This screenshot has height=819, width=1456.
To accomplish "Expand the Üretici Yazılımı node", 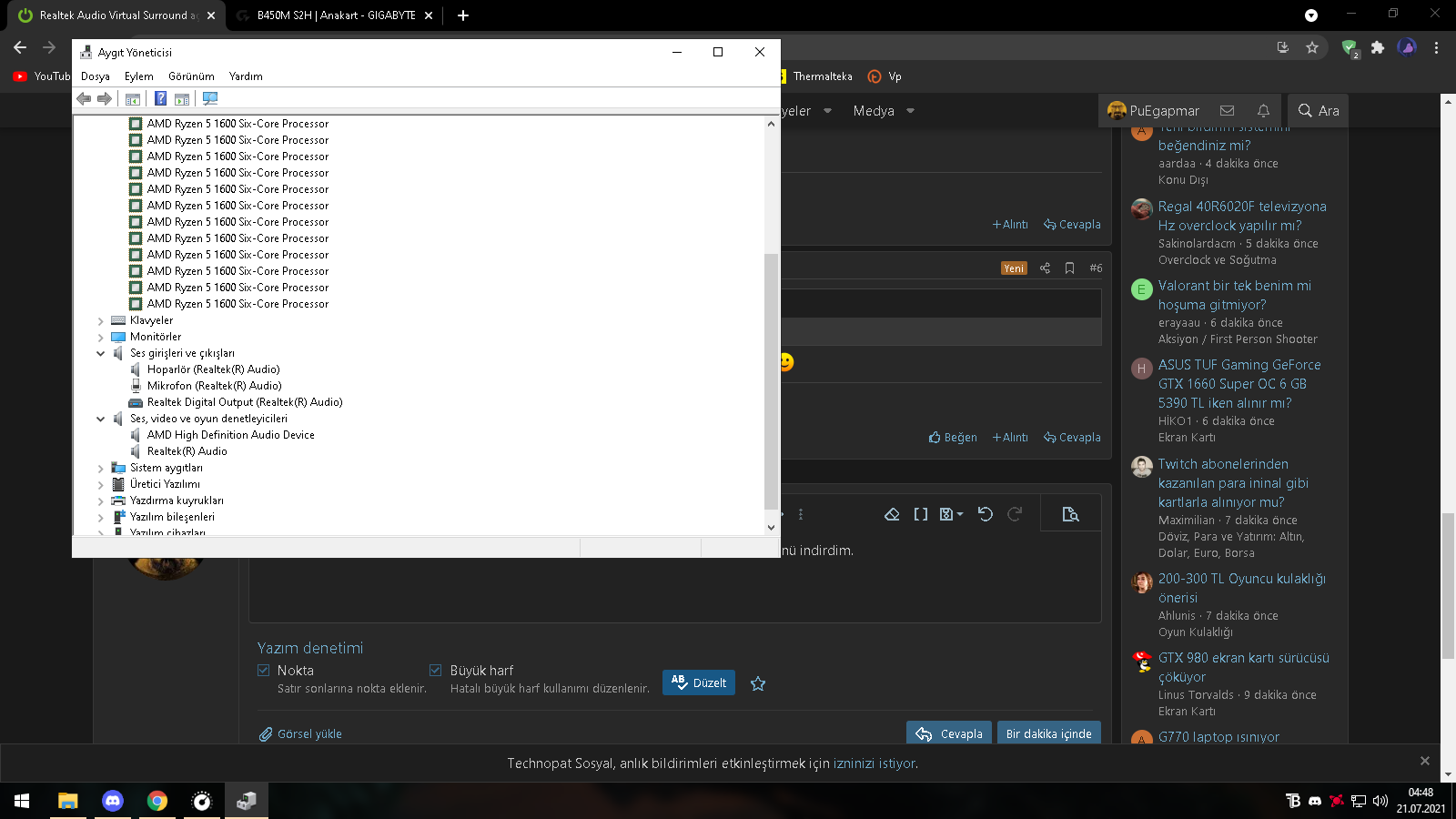I will point(101,485).
